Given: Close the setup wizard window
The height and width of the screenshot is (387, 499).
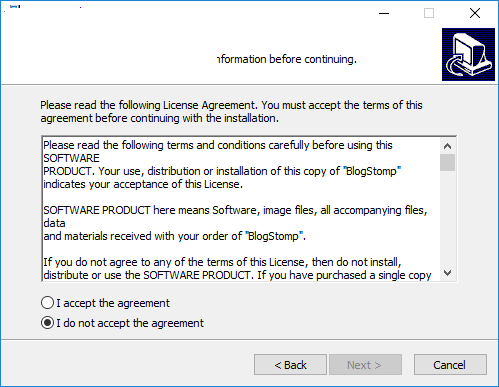Looking at the screenshot, I should (x=475, y=13).
